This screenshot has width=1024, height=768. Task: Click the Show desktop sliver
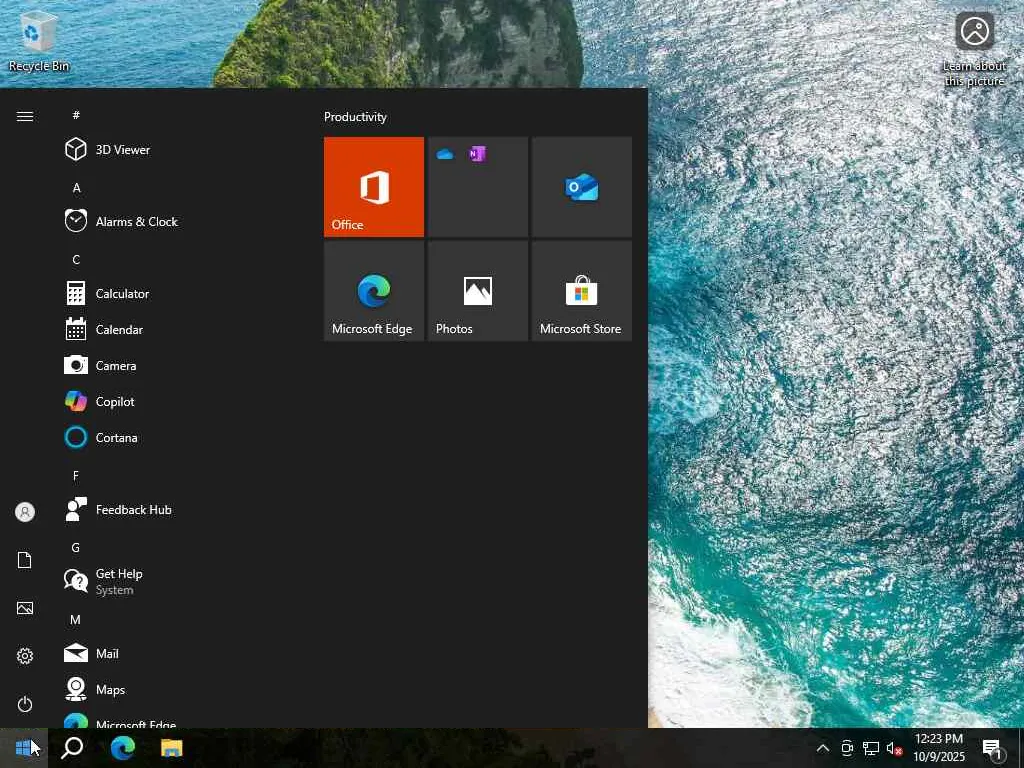(x=1020, y=748)
